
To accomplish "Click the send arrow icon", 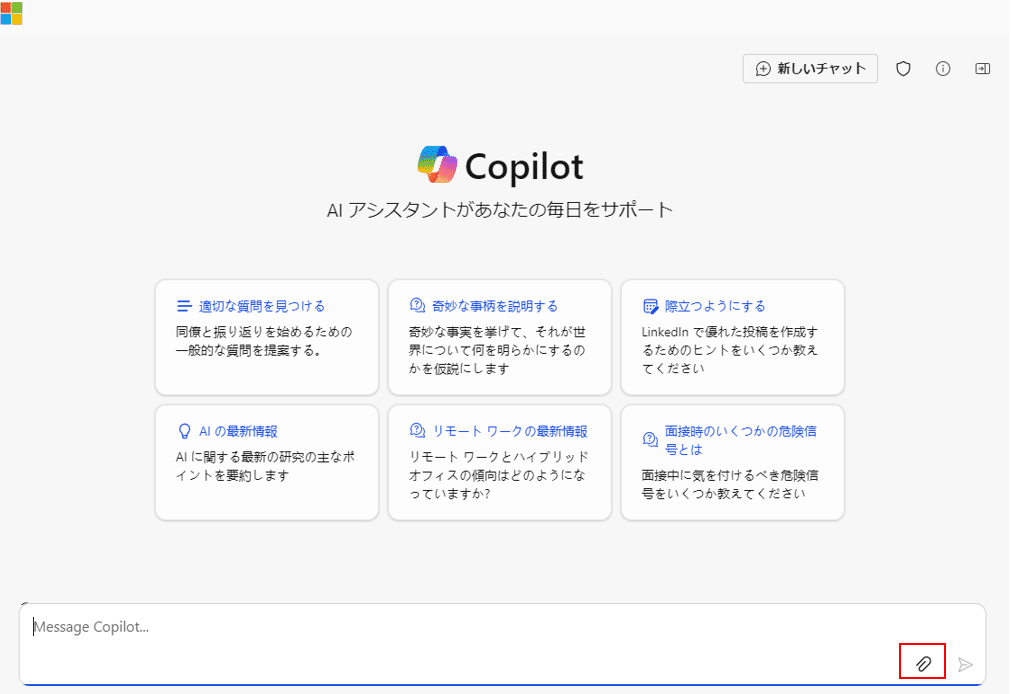I will pos(965,664).
